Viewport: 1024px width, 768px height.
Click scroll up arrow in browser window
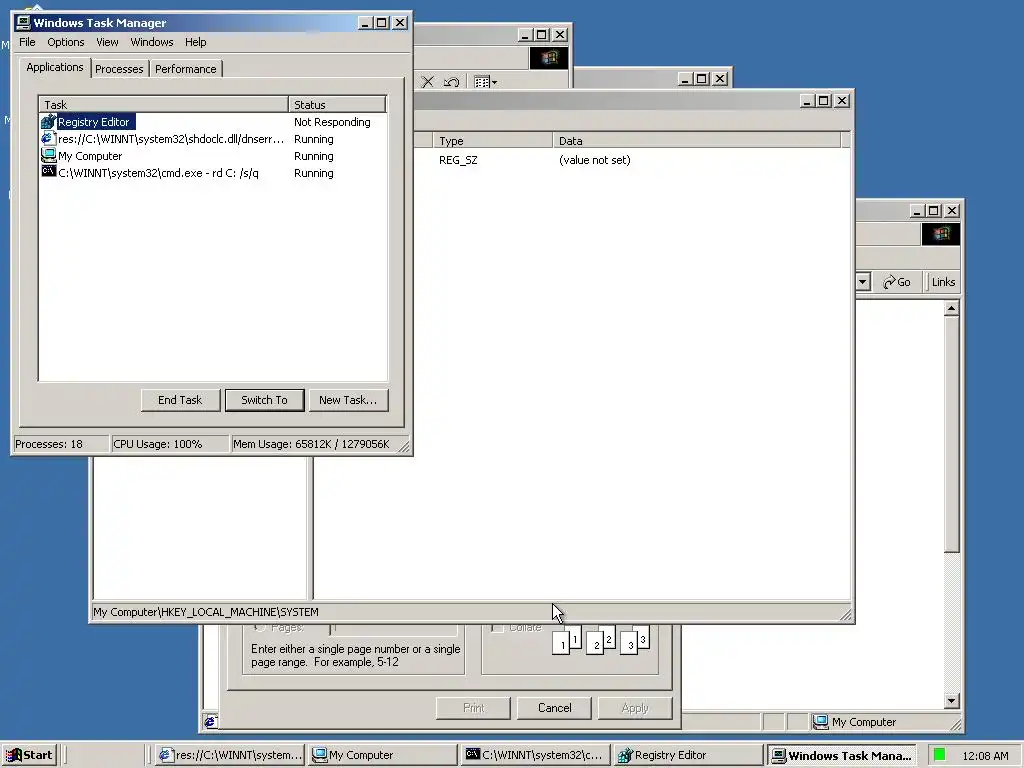[952, 308]
